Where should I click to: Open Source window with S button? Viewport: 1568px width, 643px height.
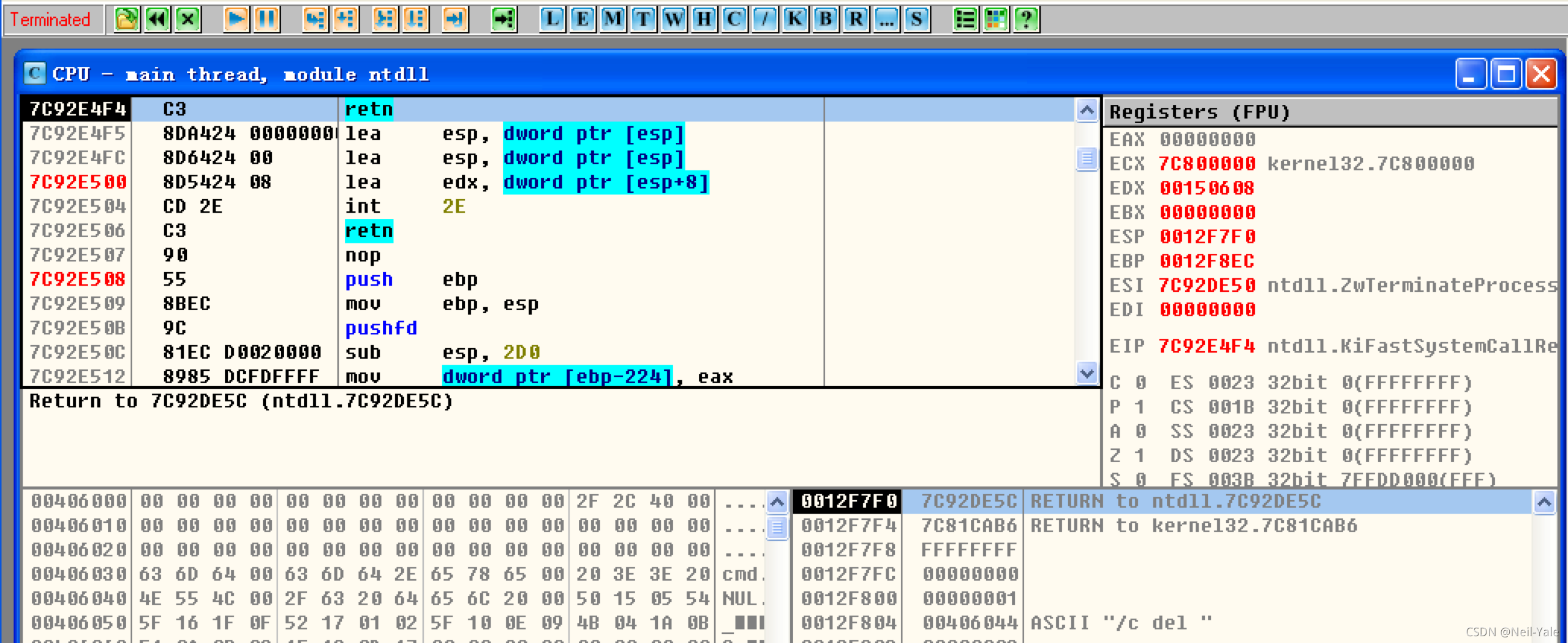[917, 19]
